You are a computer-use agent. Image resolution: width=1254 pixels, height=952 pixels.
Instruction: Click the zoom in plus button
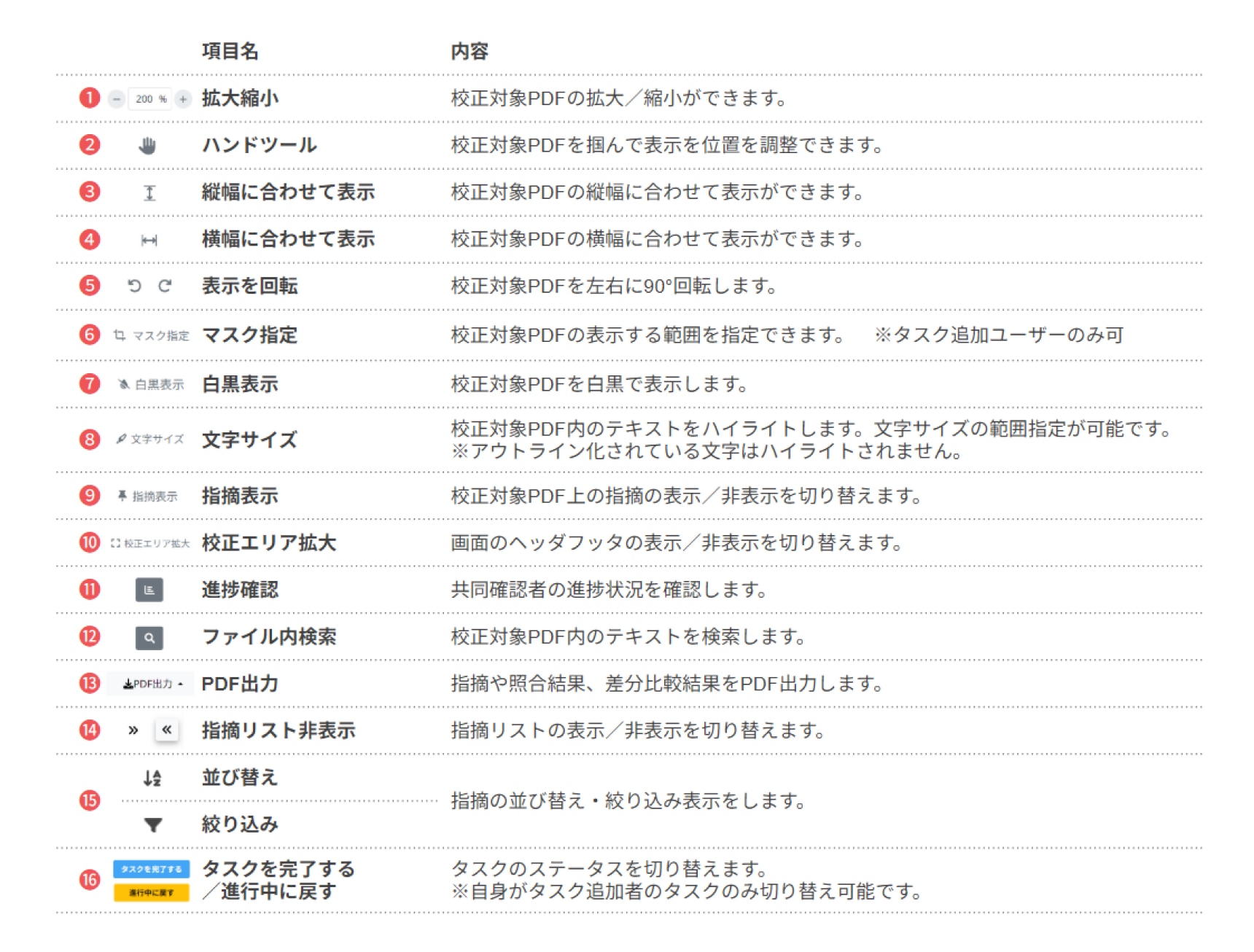(183, 99)
